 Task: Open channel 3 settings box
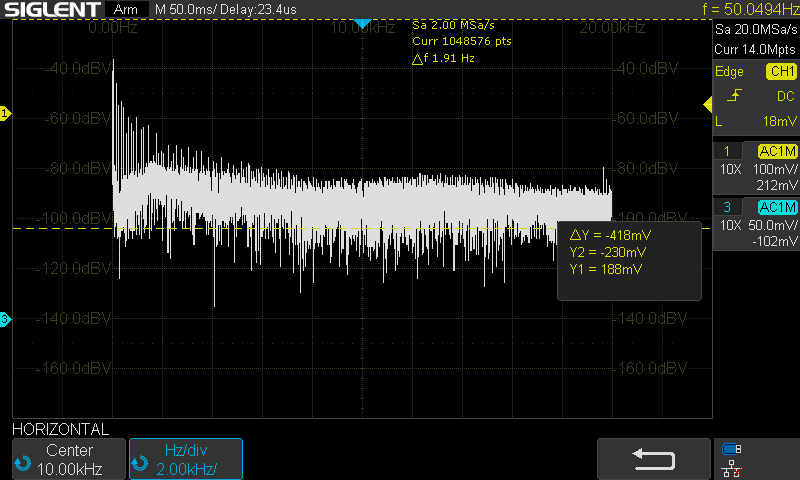pos(756,224)
